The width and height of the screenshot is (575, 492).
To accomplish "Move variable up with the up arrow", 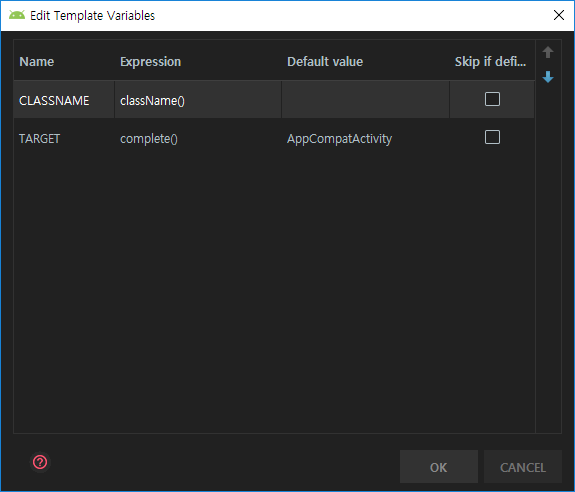I will [548, 52].
